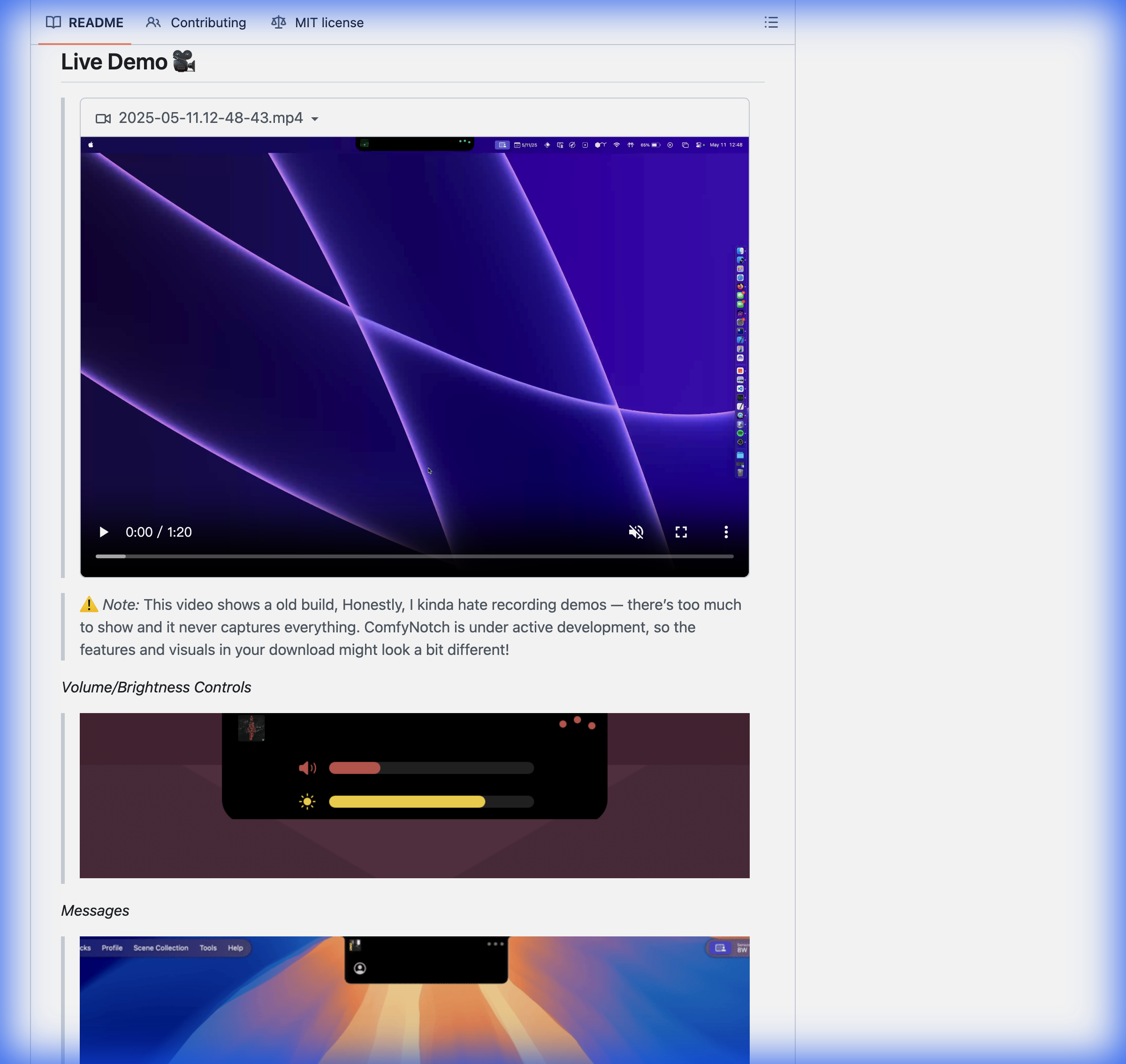
Task: Click the people icon on the Contributing tab
Action: (x=153, y=23)
